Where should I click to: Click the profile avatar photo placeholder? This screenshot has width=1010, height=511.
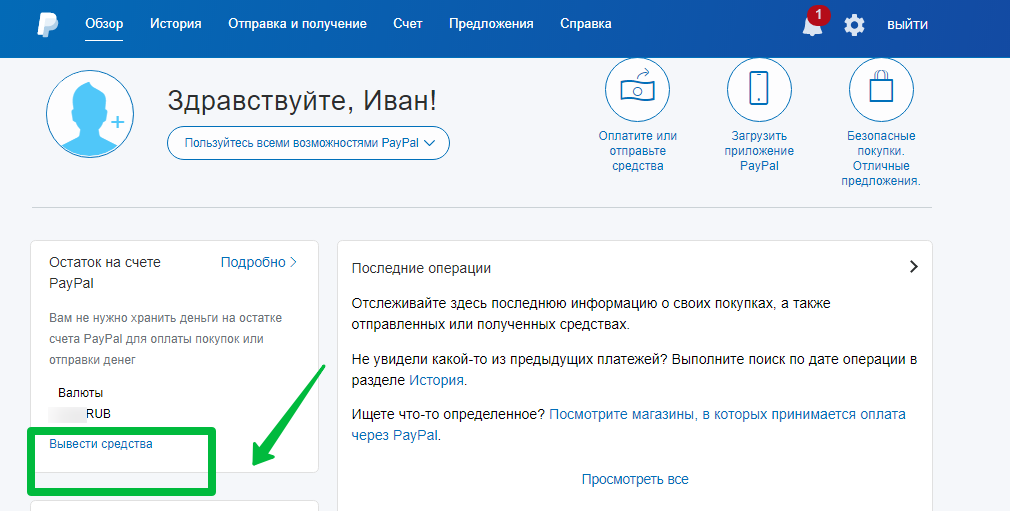[90, 114]
